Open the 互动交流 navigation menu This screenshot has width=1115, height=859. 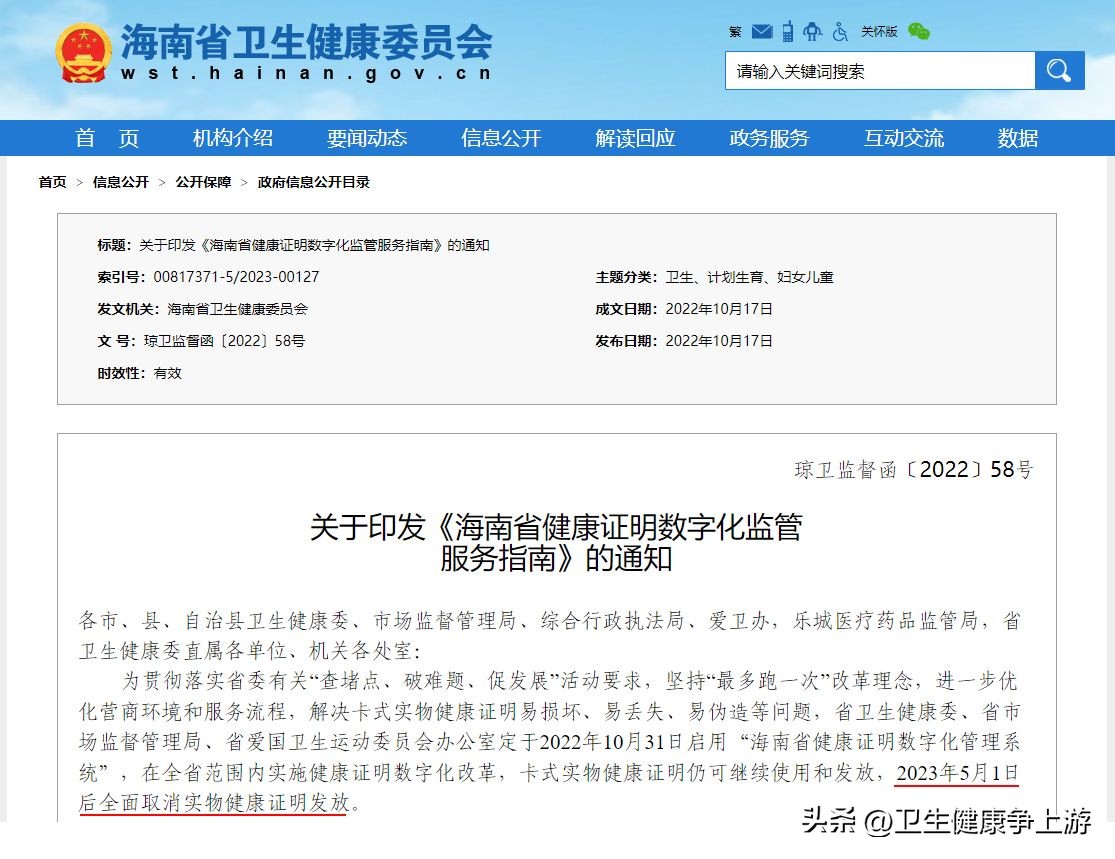tap(903, 138)
